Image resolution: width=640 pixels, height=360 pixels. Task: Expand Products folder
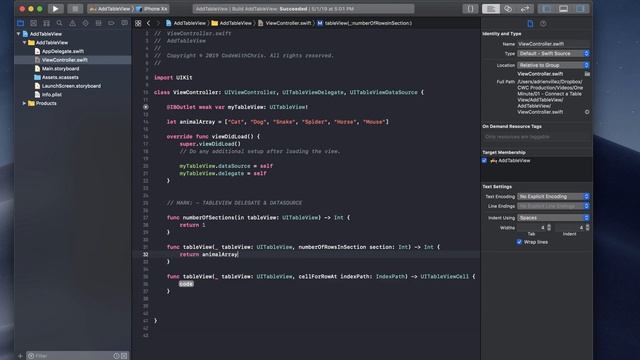point(24,103)
